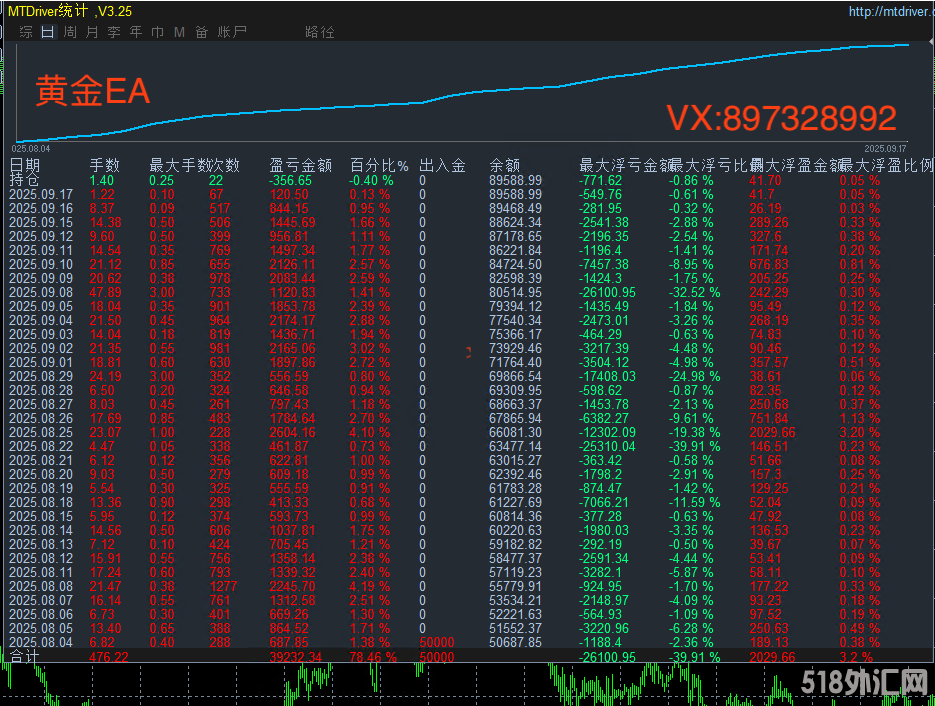
Task: Open the 周 weekly statistics tab
Action: [x=70, y=32]
